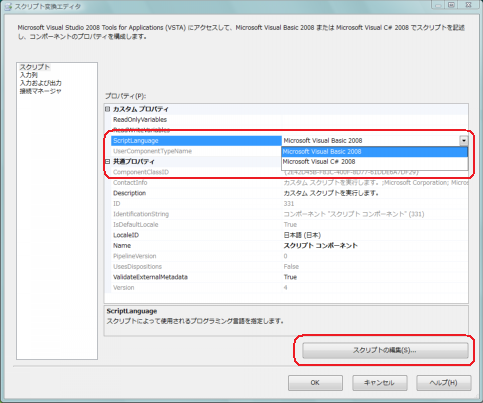Open the 入力列 page
The height and width of the screenshot is (403, 483).
pyautogui.click(x=28, y=75)
